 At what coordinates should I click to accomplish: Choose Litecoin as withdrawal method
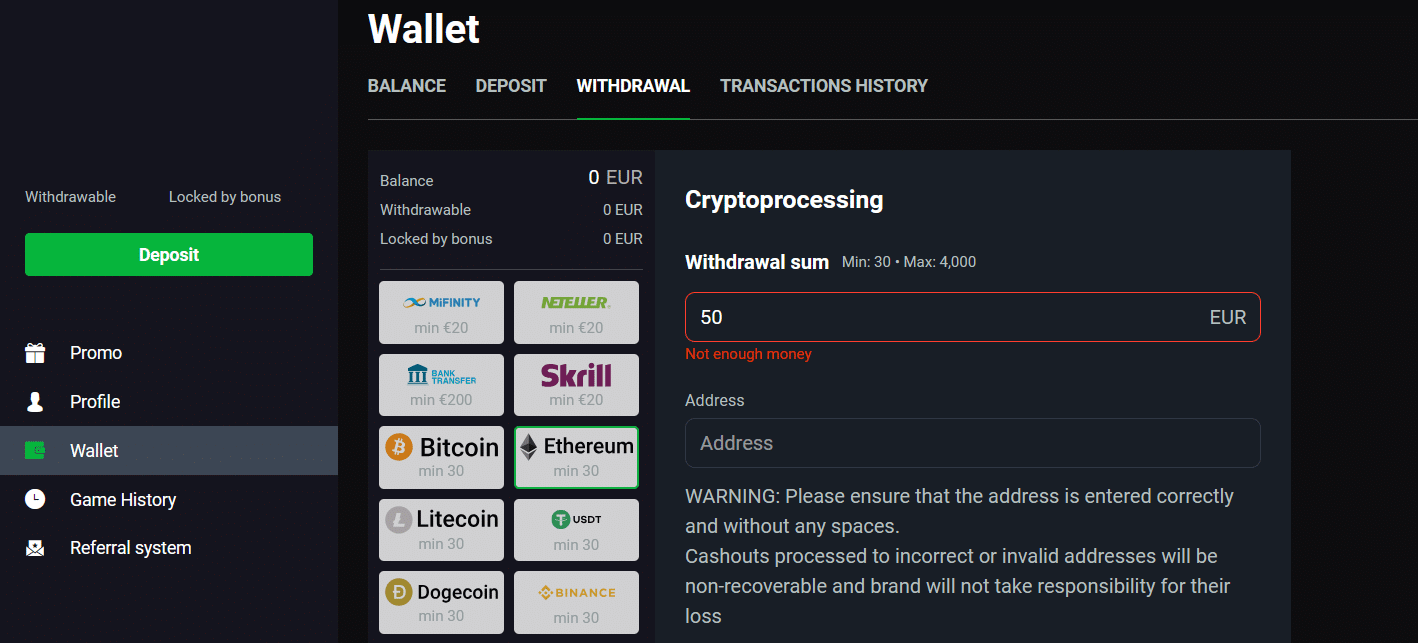point(441,529)
